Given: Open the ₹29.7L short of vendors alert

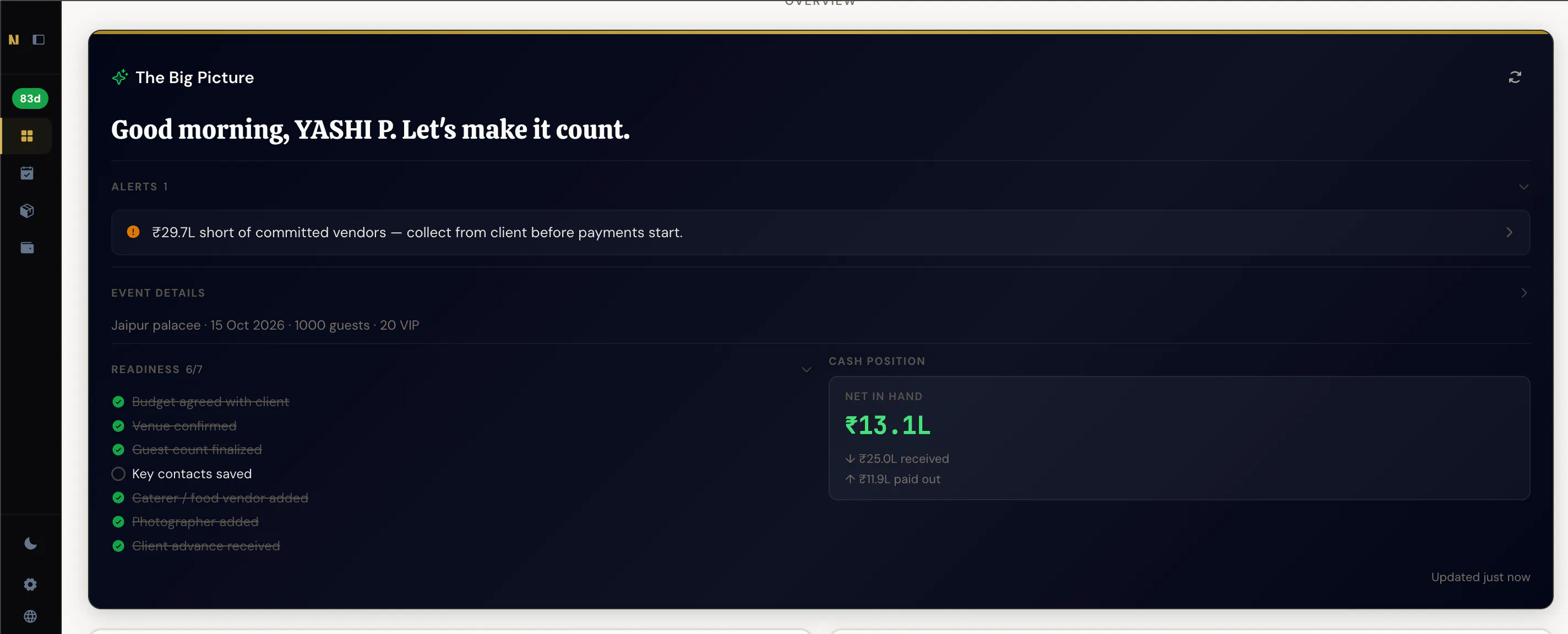Looking at the screenshot, I should point(820,232).
